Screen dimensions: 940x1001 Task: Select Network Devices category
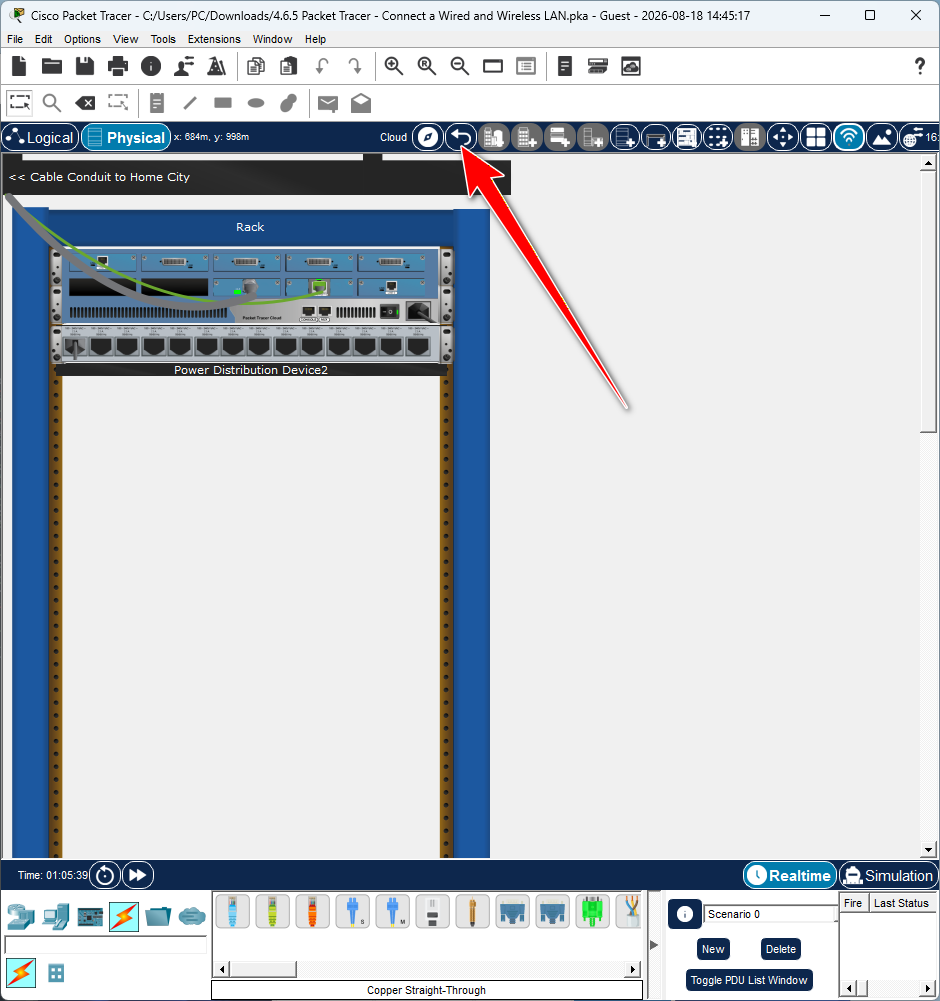click(21, 917)
